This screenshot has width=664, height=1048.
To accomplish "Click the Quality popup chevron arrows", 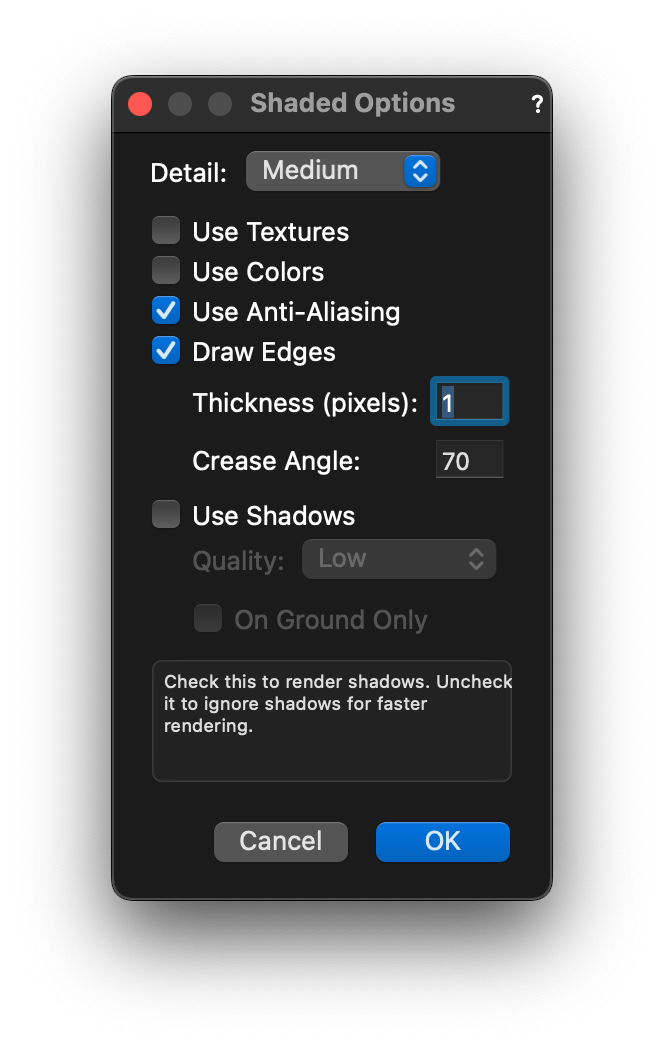I will pyautogui.click(x=477, y=559).
